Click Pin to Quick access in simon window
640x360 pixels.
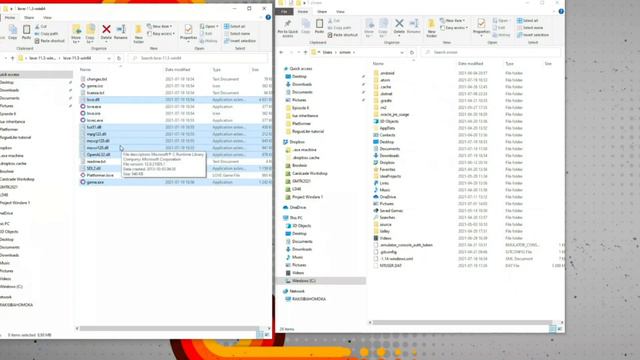pyautogui.click(x=287, y=28)
